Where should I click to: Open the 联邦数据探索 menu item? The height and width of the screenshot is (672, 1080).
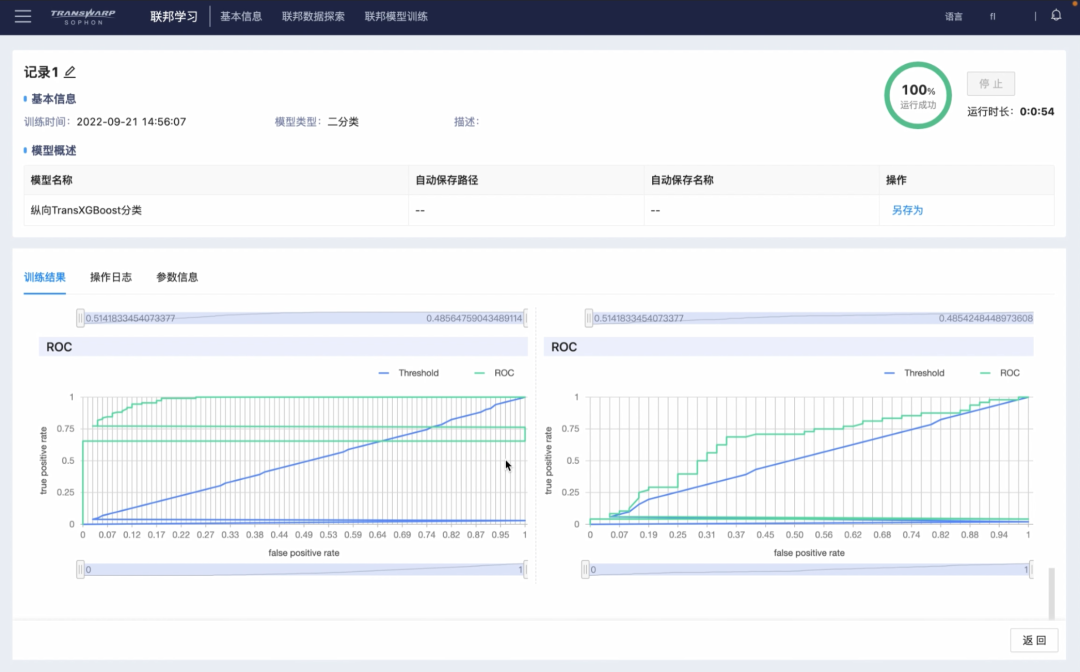pos(313,17)
